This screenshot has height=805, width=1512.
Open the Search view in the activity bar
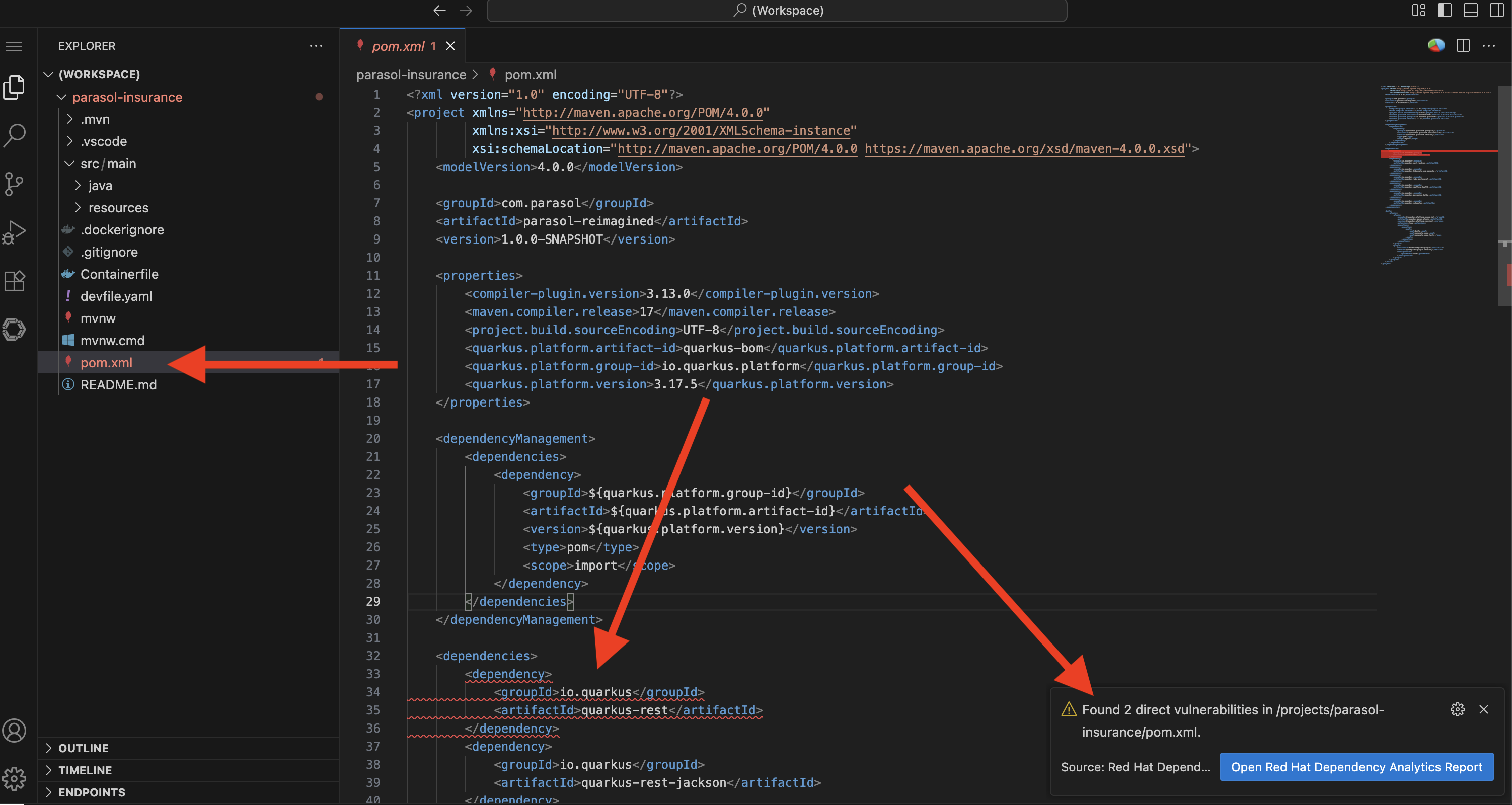[15, 134]
